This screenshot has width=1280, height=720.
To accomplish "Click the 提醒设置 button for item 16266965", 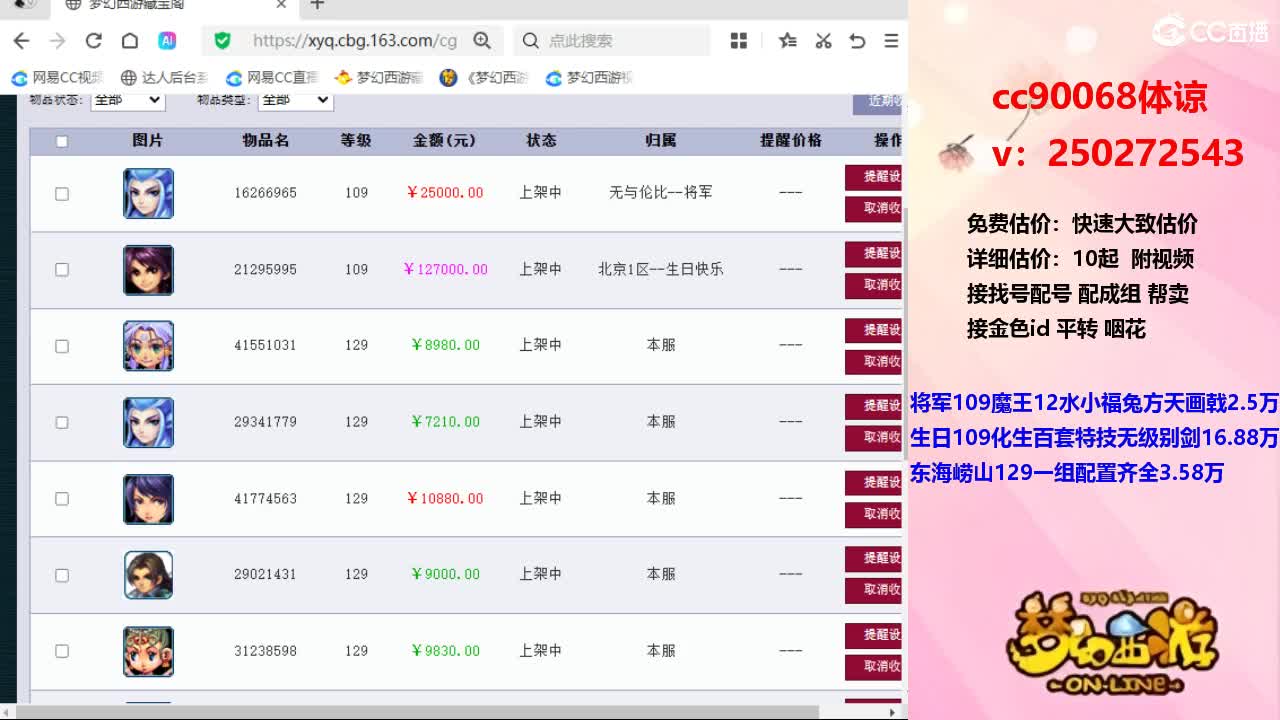I will pos(874,177).
